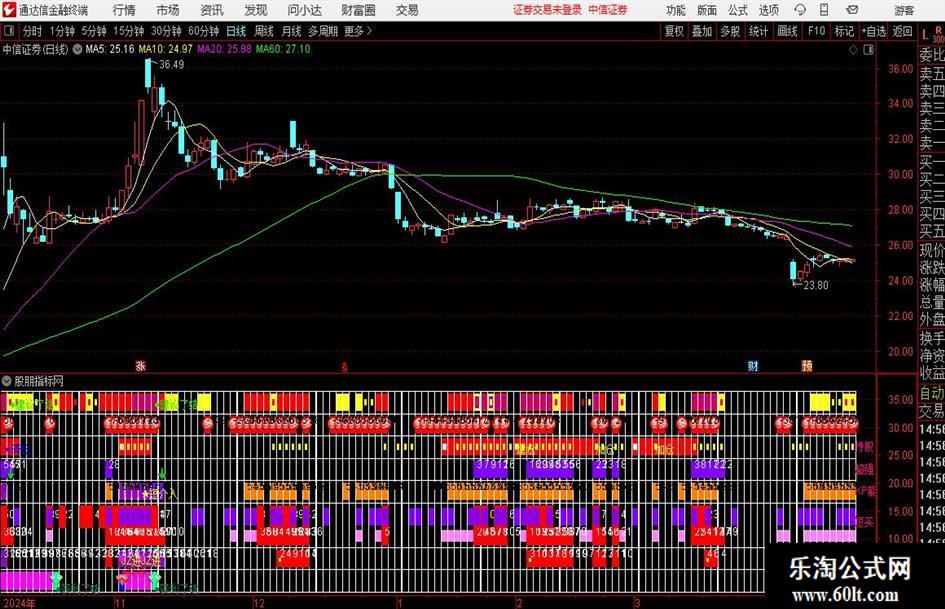Screen dimensions: 945x609
Task: Click the MA10: 24.97 value
Action: click(165, 49)
